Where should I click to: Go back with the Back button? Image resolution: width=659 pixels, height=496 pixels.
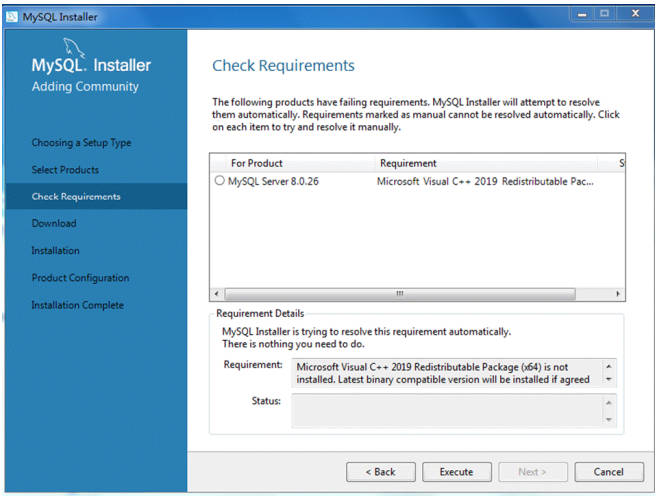tap(380, 472)
